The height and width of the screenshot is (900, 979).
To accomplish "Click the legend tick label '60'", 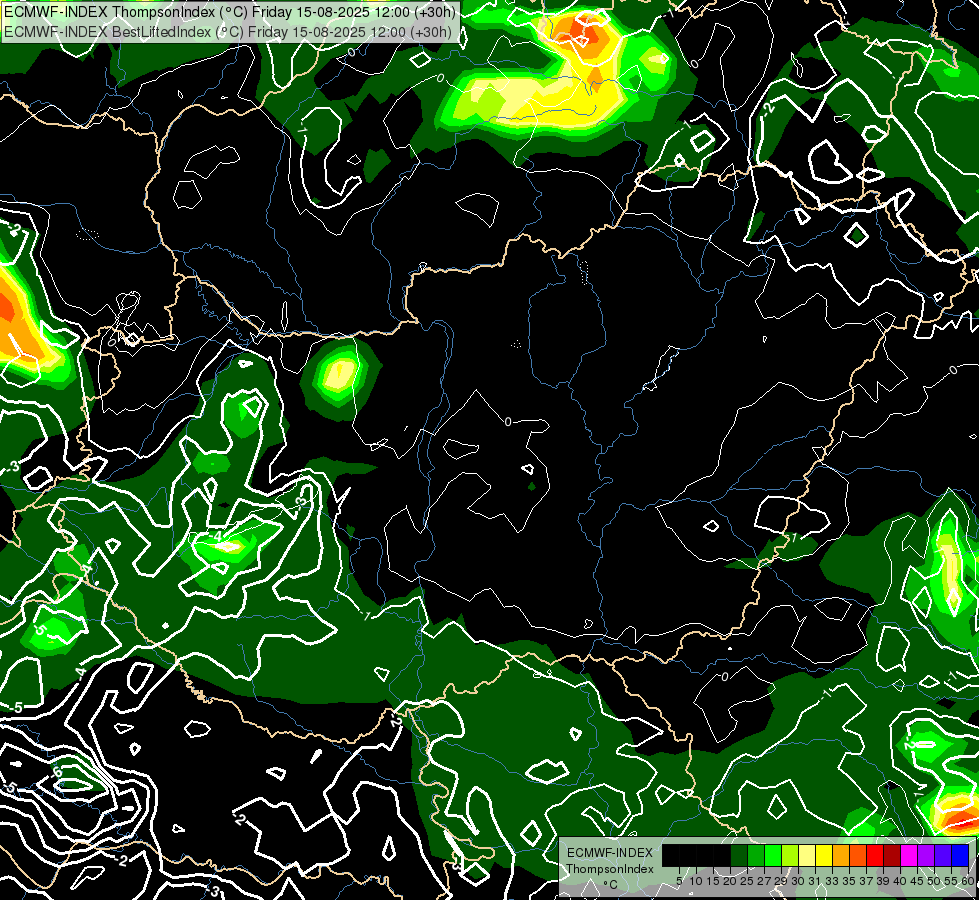I will click(968, 881).
